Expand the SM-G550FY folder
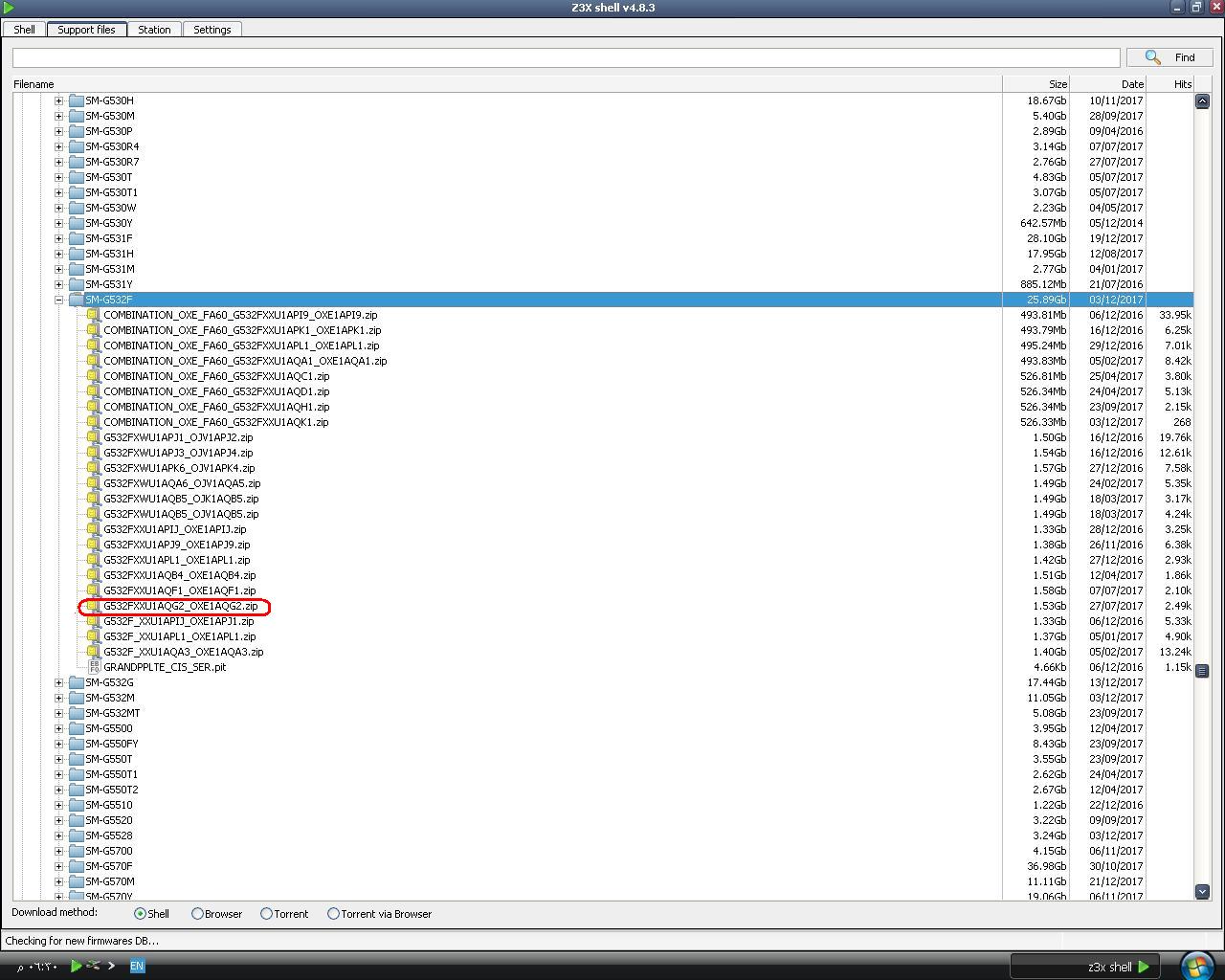 59,744
